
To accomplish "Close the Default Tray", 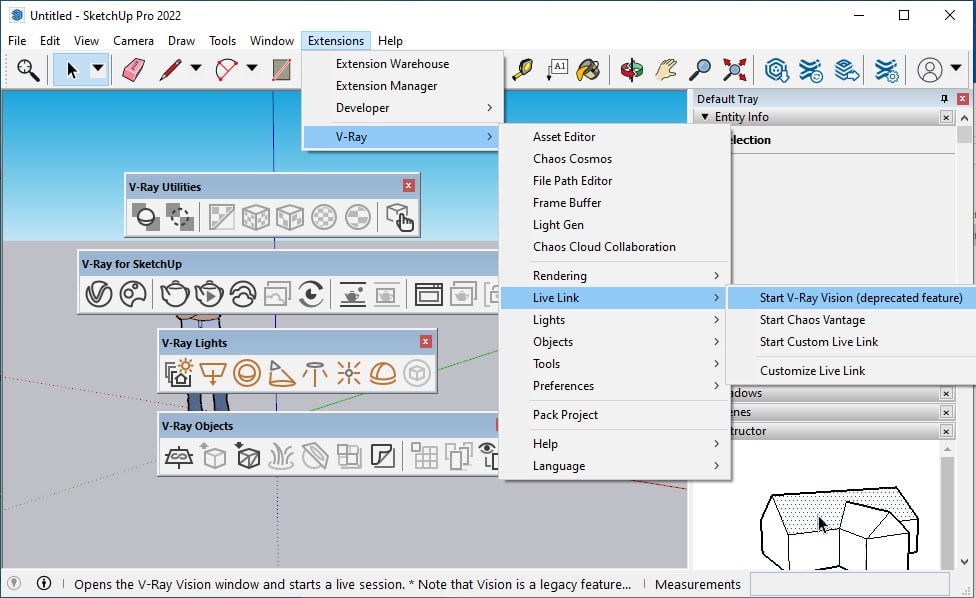I will (962, 99).
